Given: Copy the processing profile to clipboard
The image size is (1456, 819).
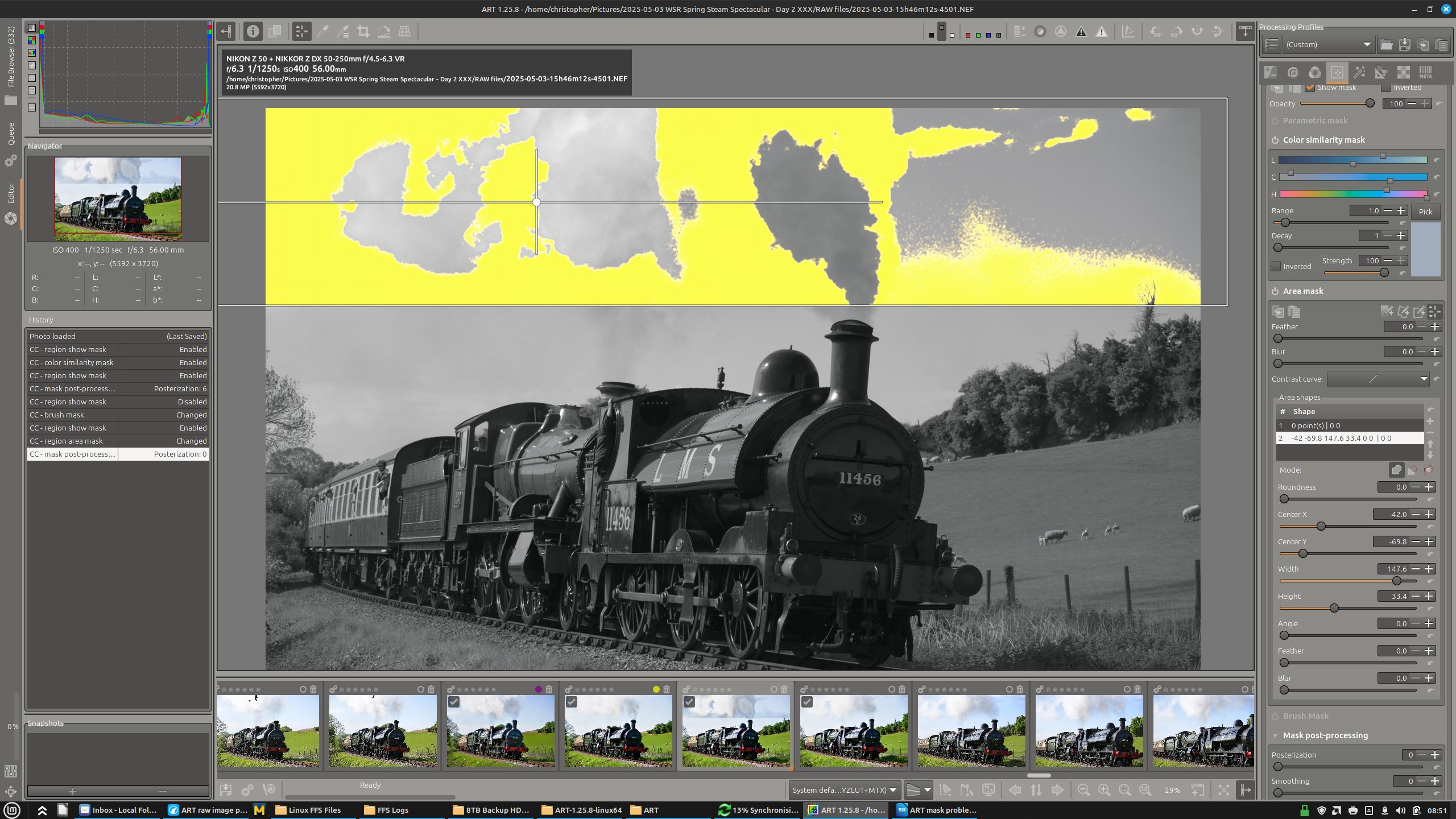Looking at the screenshot, I should coord(1423,44).
